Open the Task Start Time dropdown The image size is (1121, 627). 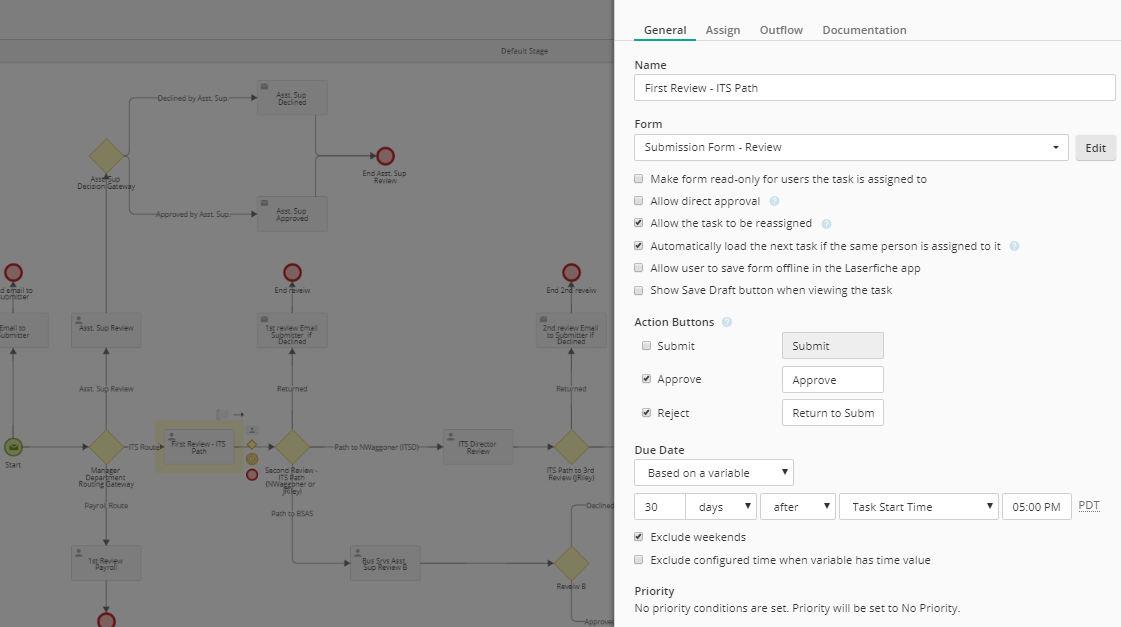pyautogui.click(x=919, y=507)
